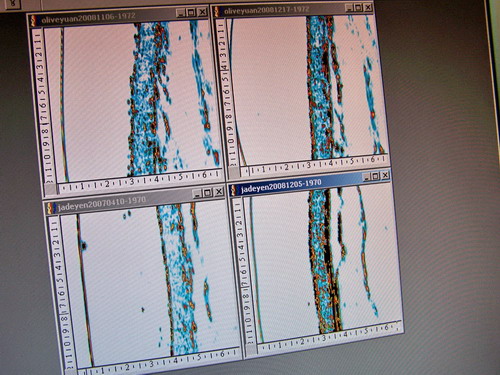This screenshot has height=375, width=500.
Task: Select the oliveyuan20081217-1972 window title bar
Action: click(x=293, y=9)
